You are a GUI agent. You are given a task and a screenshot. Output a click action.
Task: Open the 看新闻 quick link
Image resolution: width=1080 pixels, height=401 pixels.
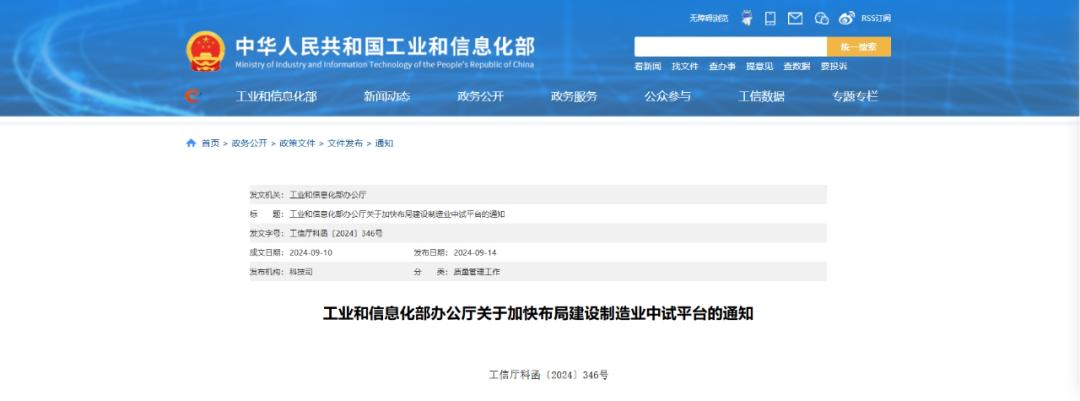click(647, 67)
